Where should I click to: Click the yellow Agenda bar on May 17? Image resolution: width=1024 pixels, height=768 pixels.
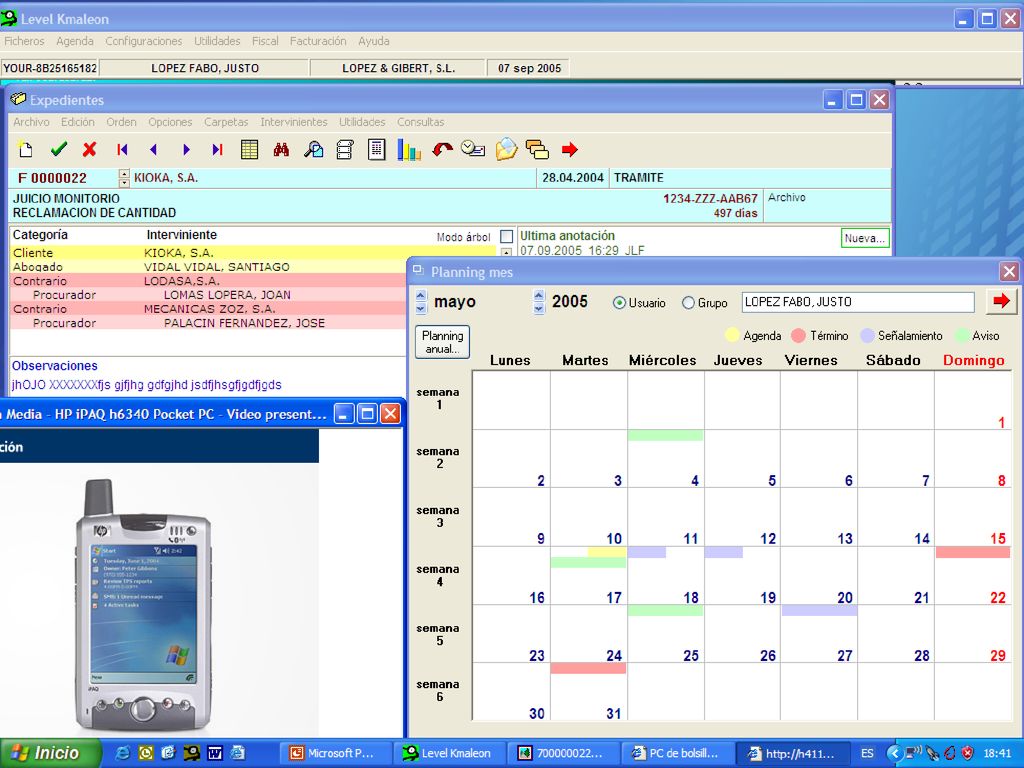click(x=607, y=552)
